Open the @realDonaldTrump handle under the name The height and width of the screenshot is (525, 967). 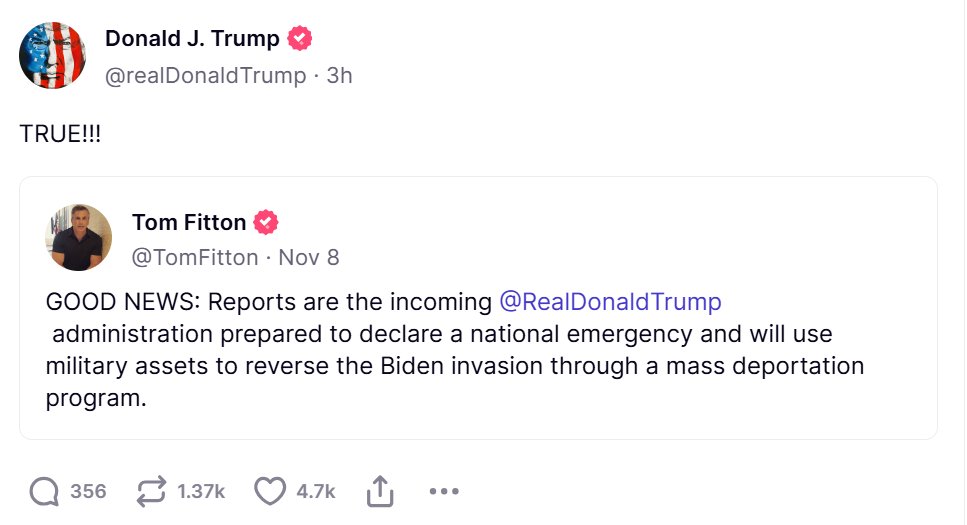pyautogui.click(x=205, y=75)
